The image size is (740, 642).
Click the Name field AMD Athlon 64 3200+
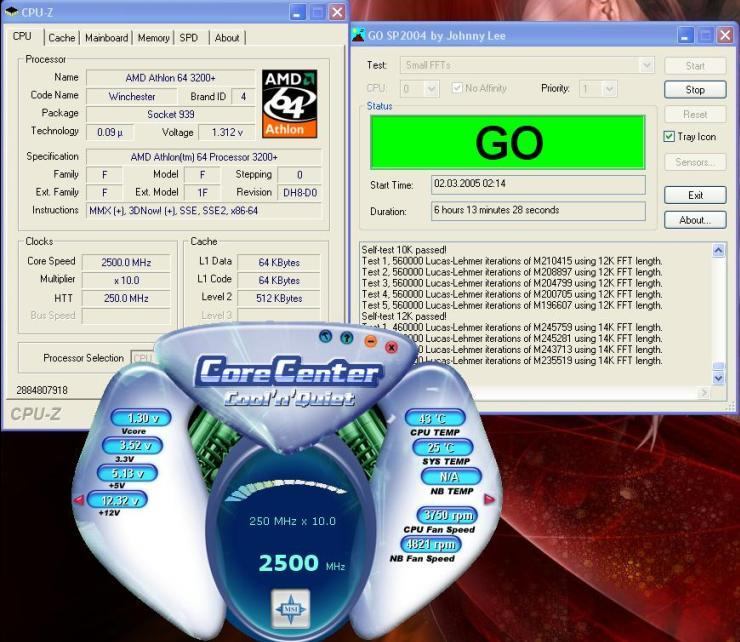170,78
